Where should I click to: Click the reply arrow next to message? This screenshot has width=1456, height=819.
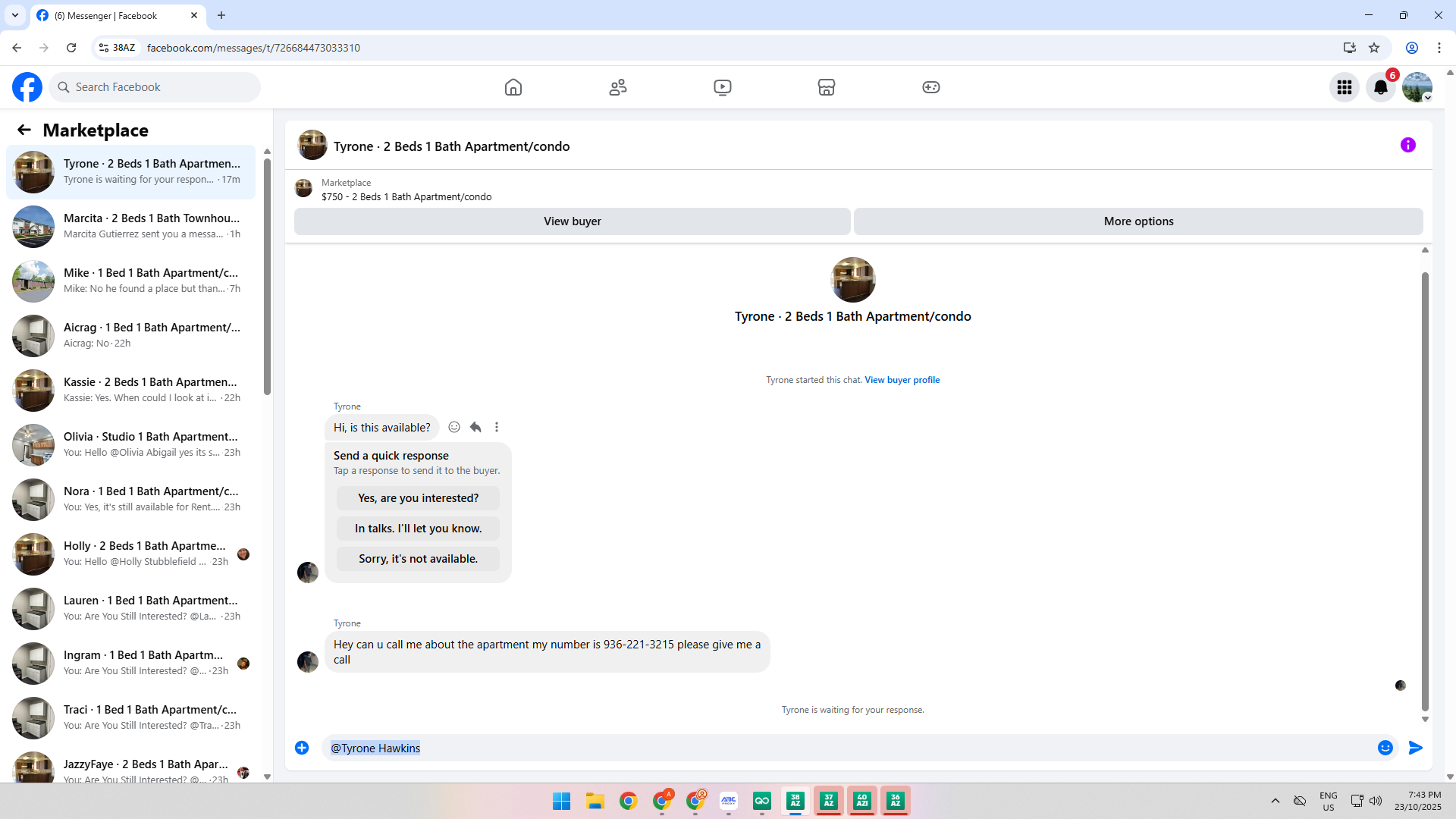(475, 427)
